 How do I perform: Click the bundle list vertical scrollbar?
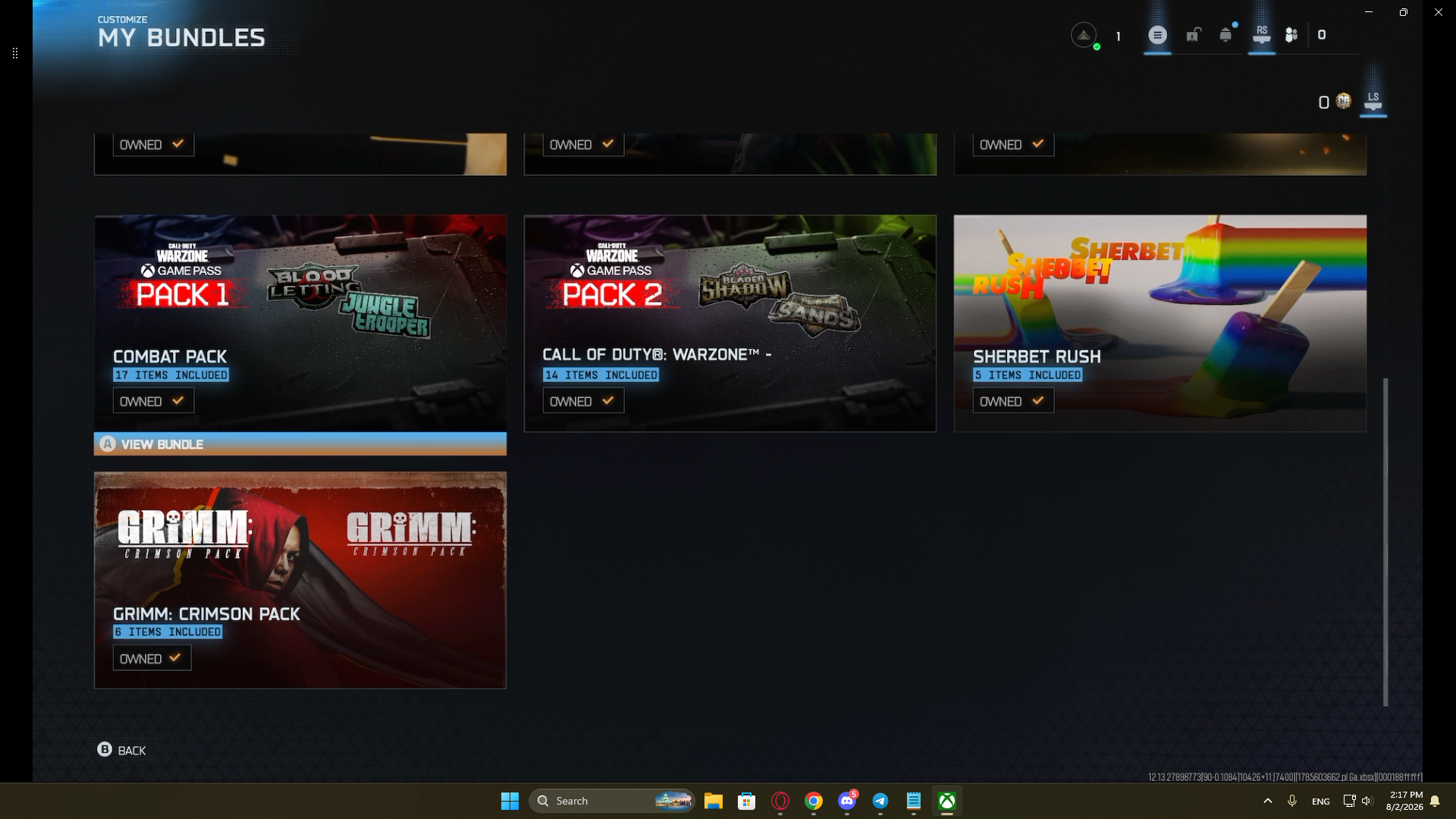point(1385,541)
